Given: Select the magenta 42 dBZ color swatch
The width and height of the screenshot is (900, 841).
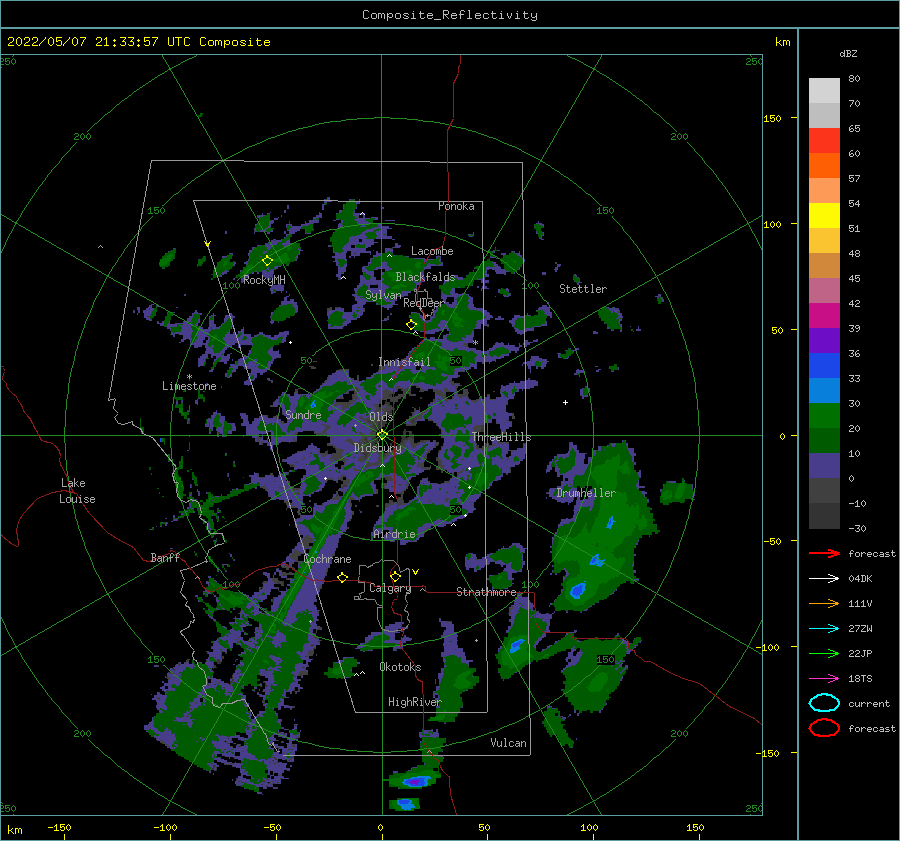Looking at the screenshot, I should click(x=824, y=315).
